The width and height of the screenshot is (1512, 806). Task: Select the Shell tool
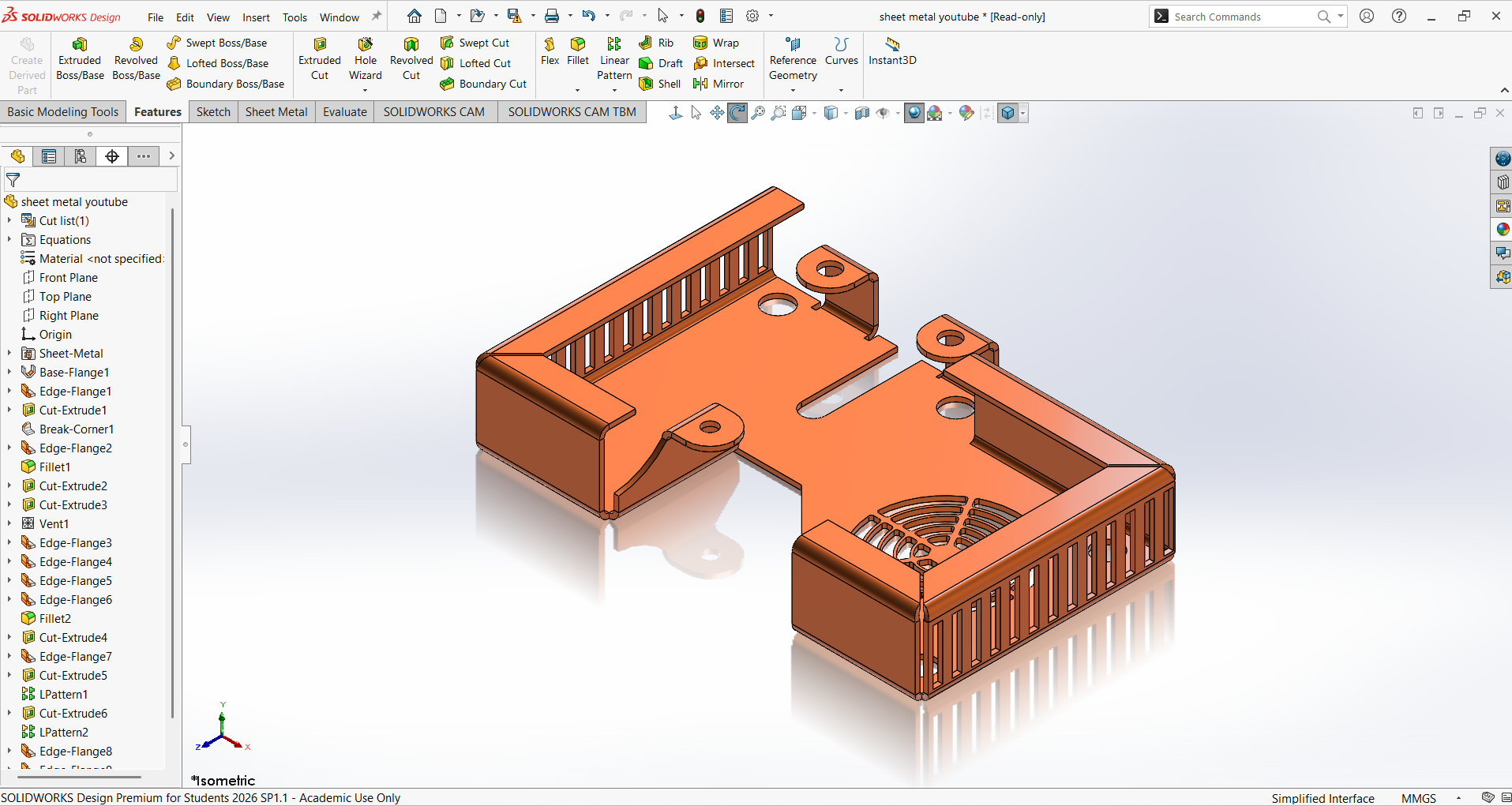659,84
